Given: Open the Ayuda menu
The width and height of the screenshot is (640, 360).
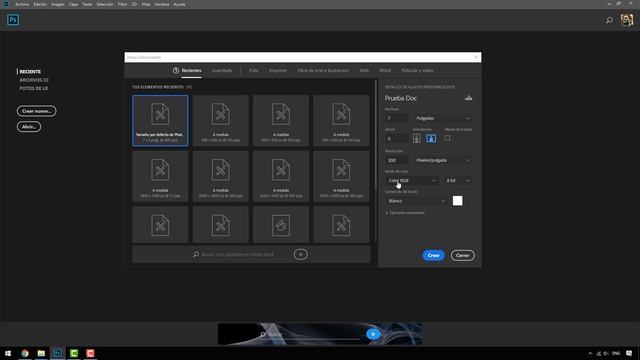Looking at the screenshot, I should (180, 4).
